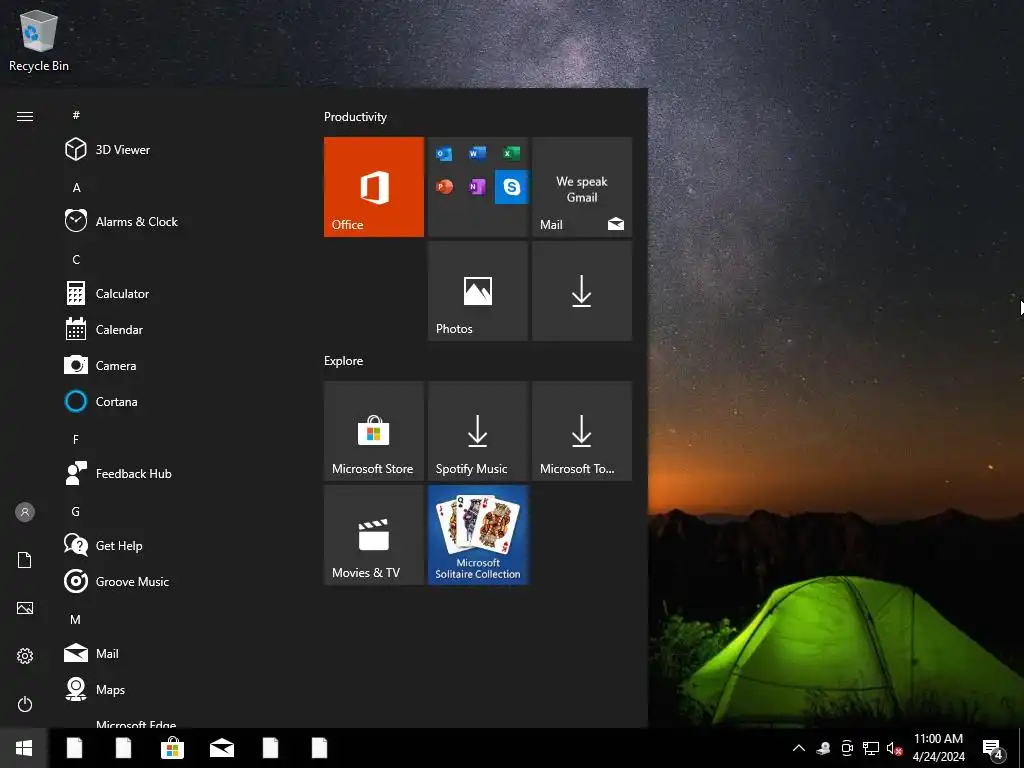Open the Movies & TV tile
The width and height of the screenshot is (1024, 768).
[x=374, y=535]
